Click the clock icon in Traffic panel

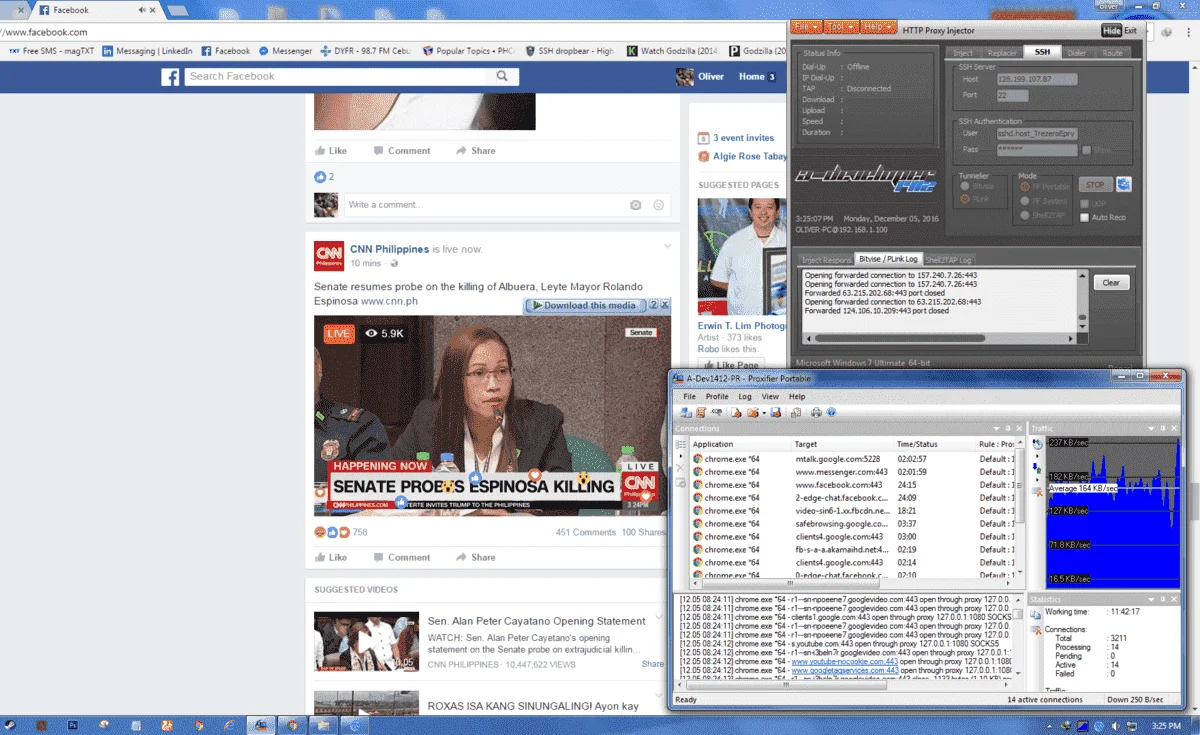pos(1038,443)
